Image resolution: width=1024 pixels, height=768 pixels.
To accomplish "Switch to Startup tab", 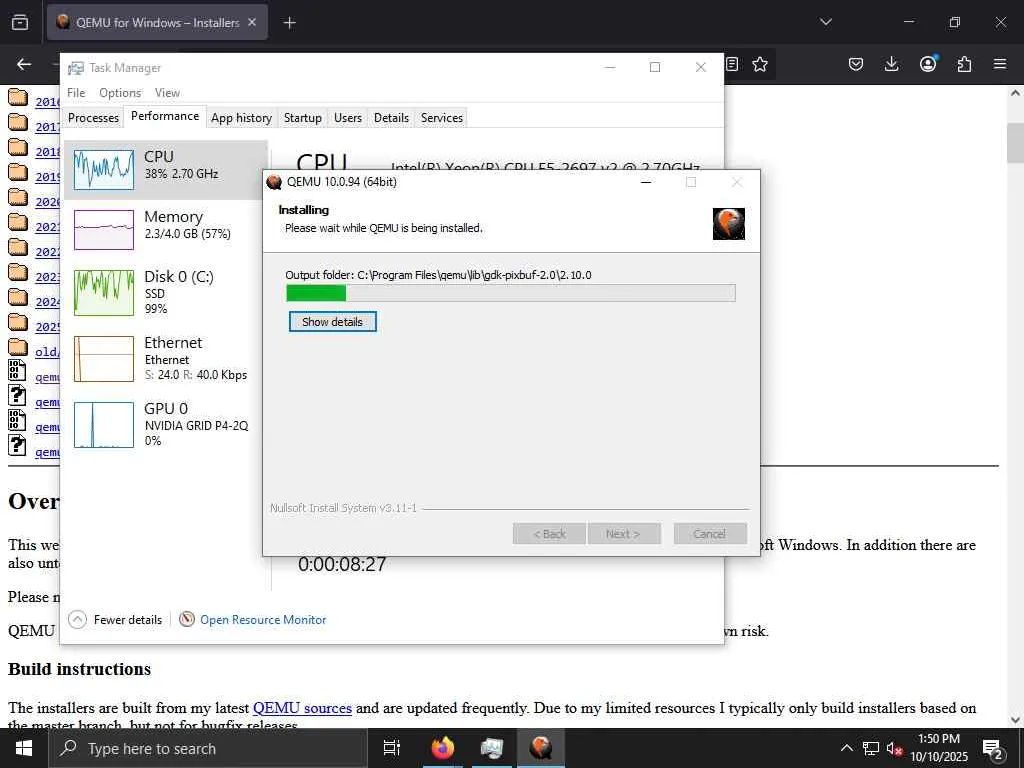I will pos(302,118).
